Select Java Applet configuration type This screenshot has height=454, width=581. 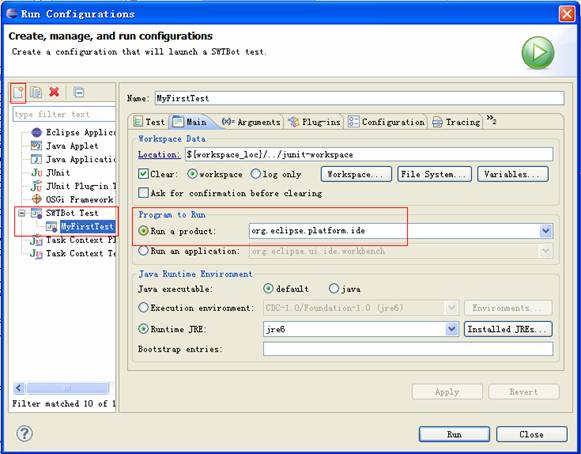(x=72, y=146)
